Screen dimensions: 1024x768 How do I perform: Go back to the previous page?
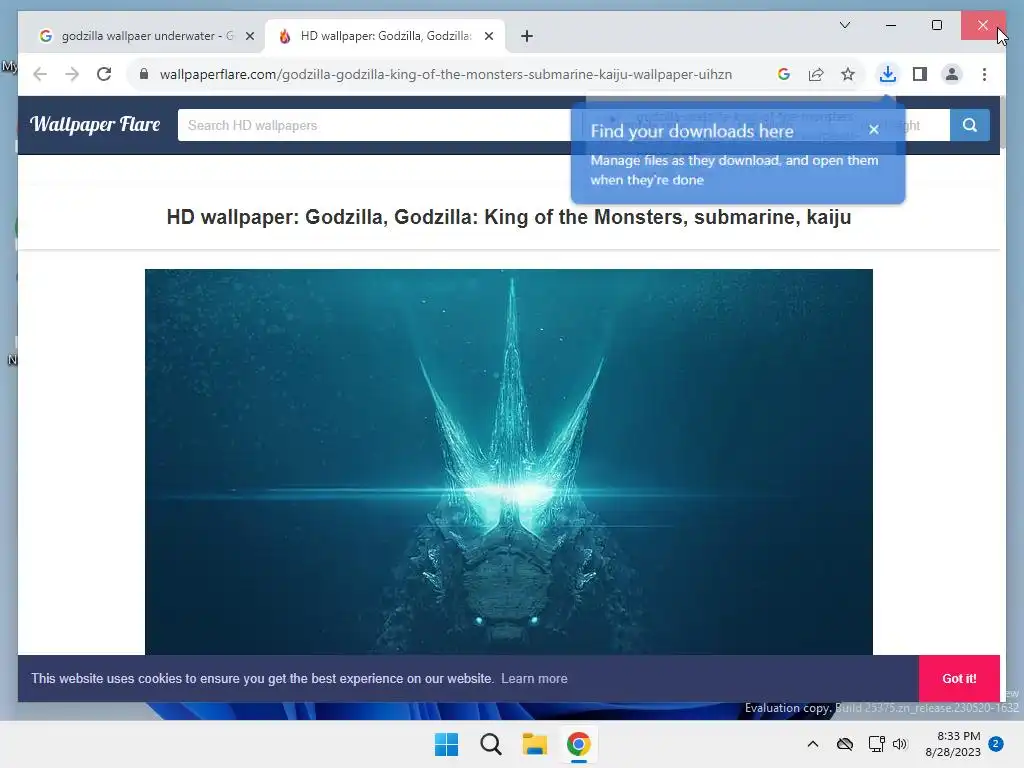tap(40, 74)
